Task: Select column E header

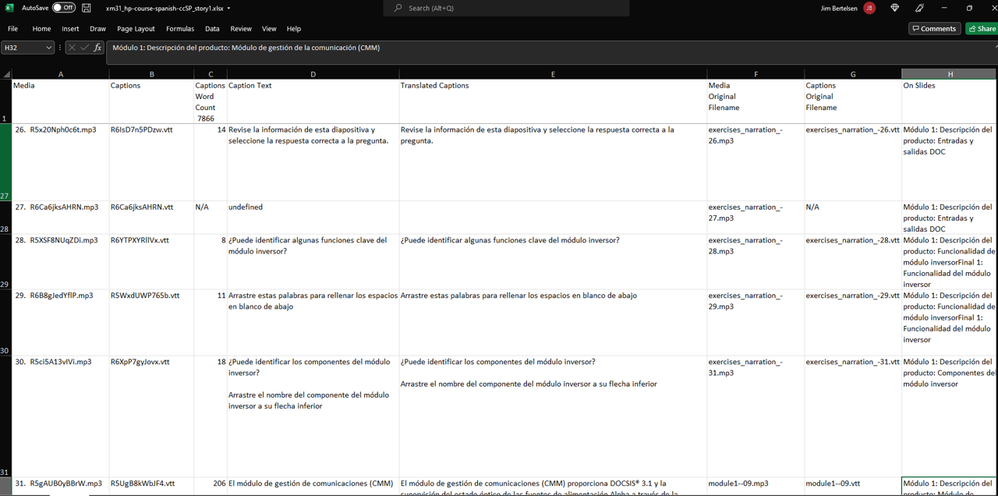Action: 553,74
